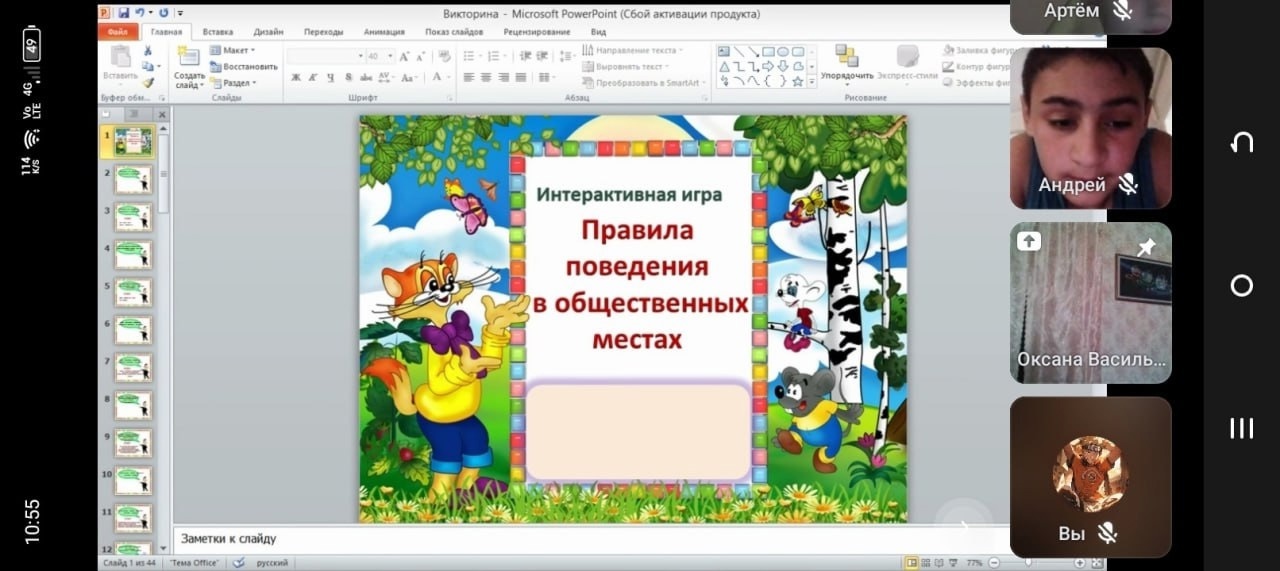The height and width of the screenshot is (571, 1280).
Task: Select the rectangle shape in shapes gallery
Action: (x=768, y=51)
